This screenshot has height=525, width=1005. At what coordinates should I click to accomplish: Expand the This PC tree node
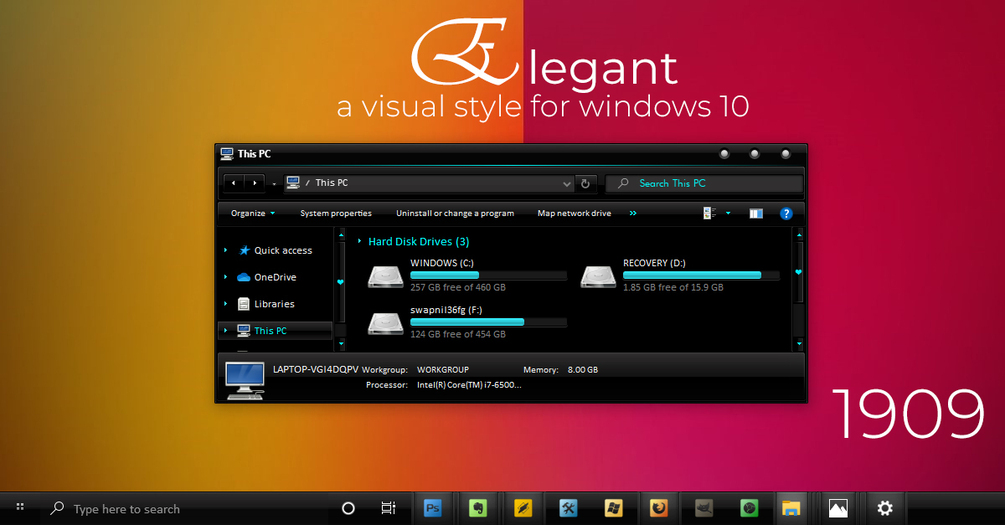(x=226, y=331)
